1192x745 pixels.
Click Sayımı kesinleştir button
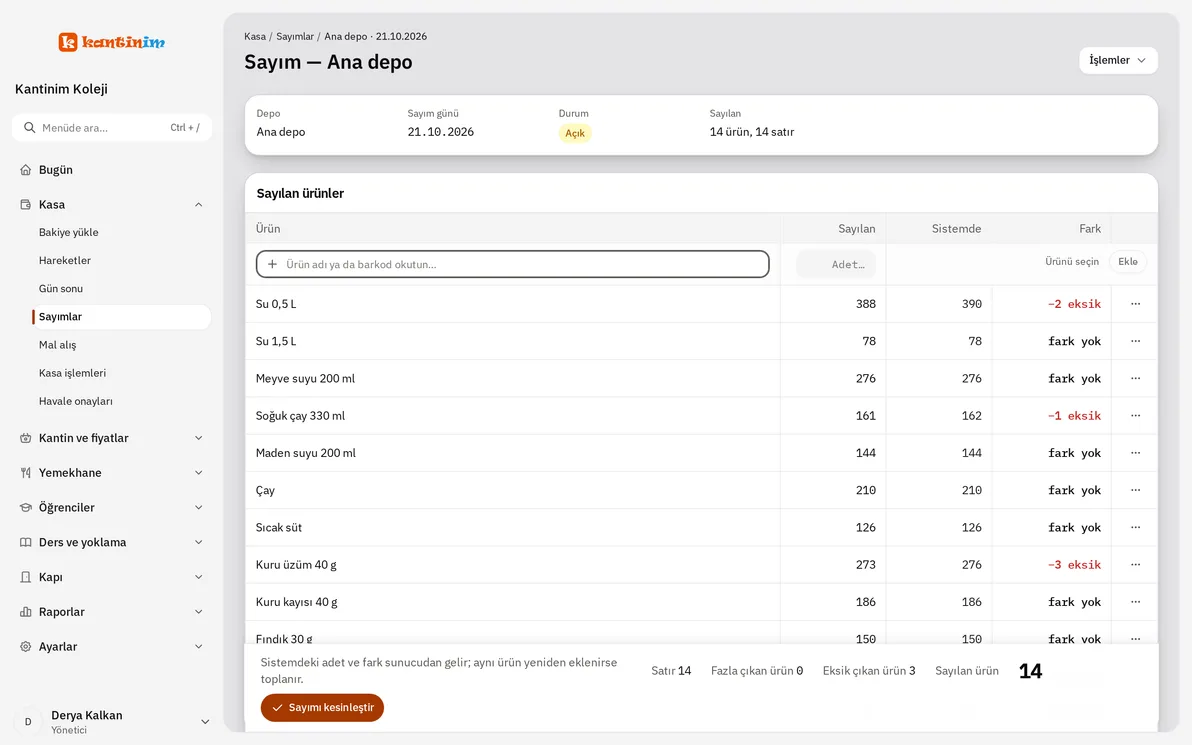pyautogui.click(x=322, y=708)
